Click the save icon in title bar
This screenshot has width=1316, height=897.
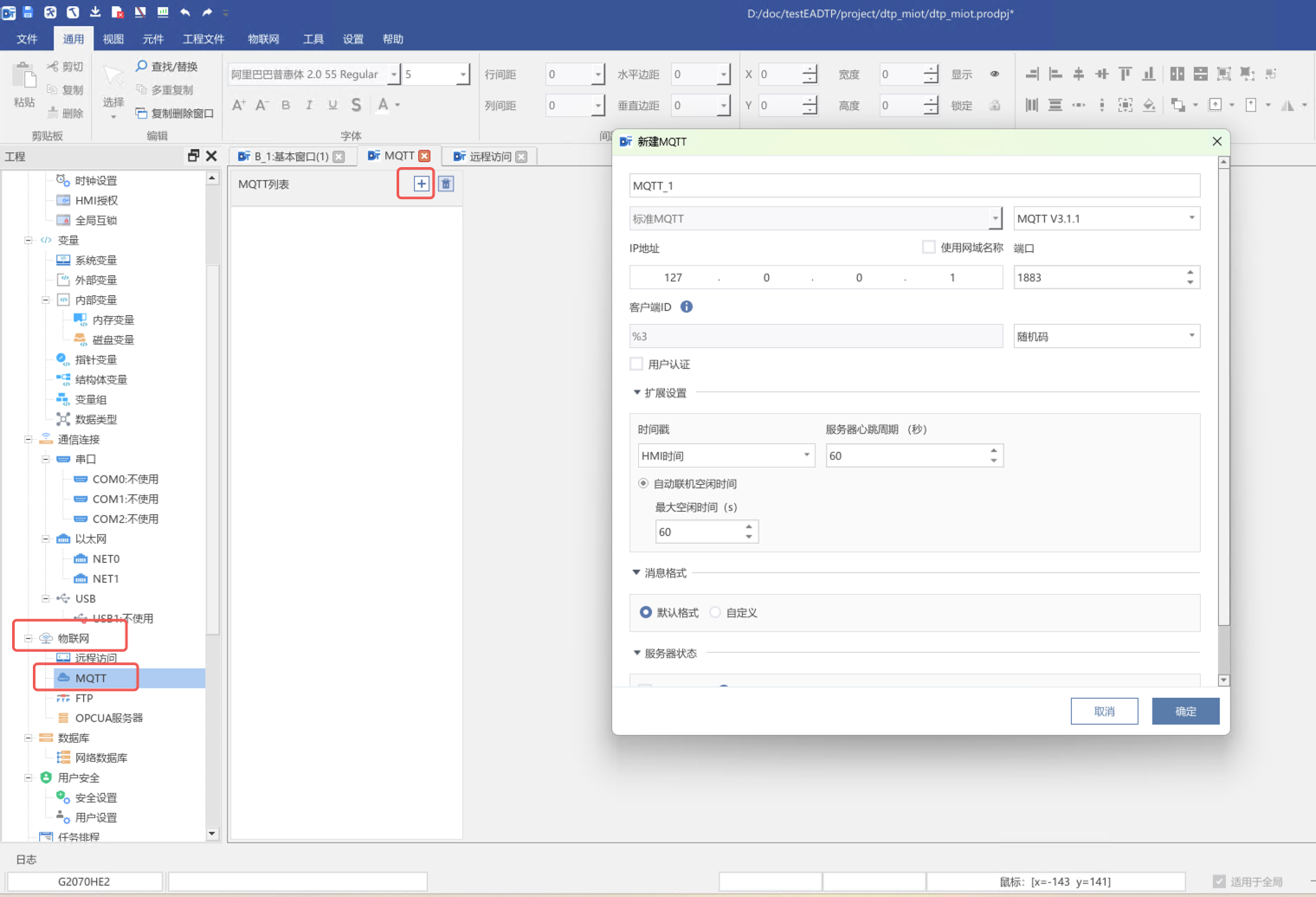(28, 12)
